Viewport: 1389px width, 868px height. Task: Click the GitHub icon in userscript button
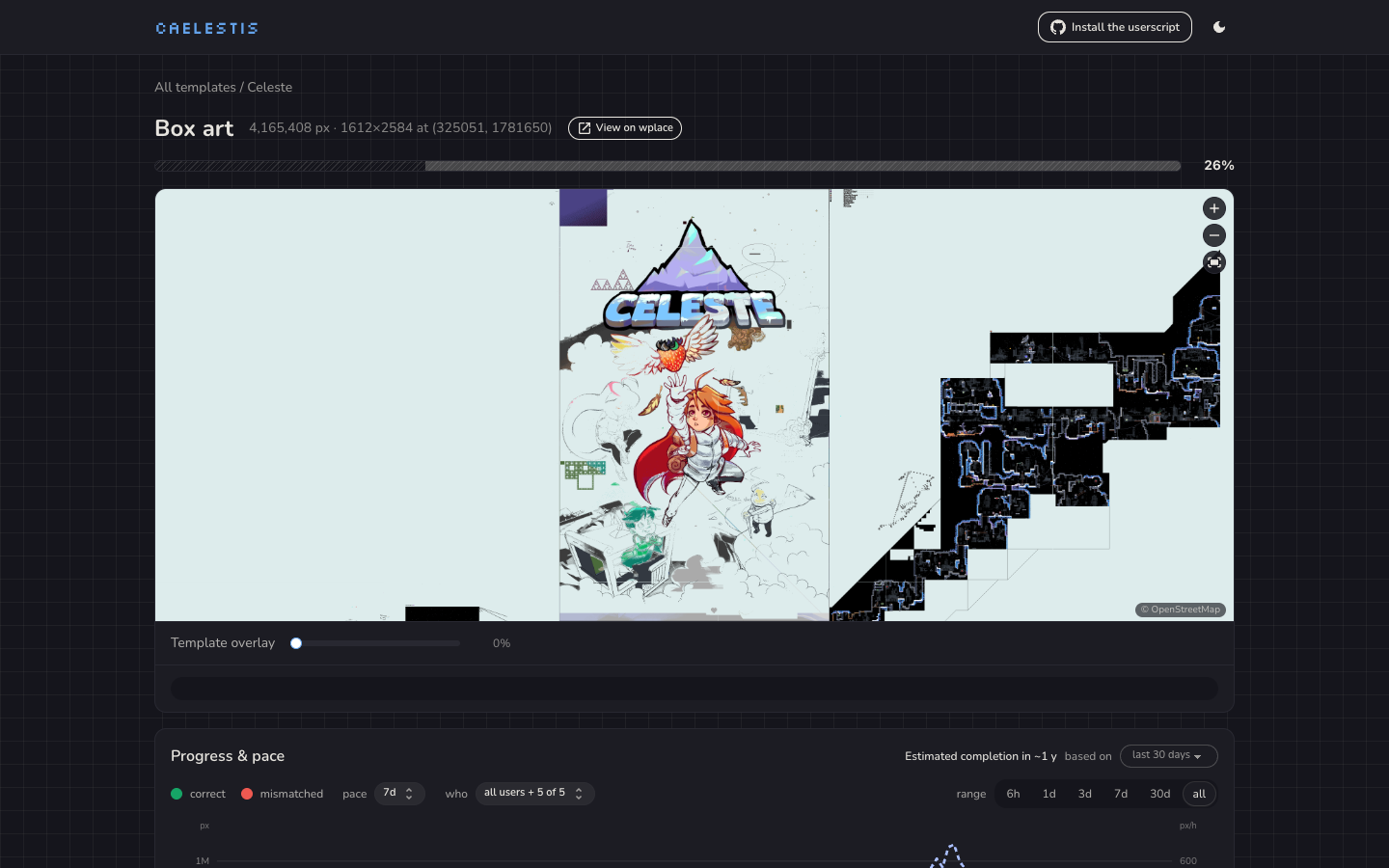1058,27
